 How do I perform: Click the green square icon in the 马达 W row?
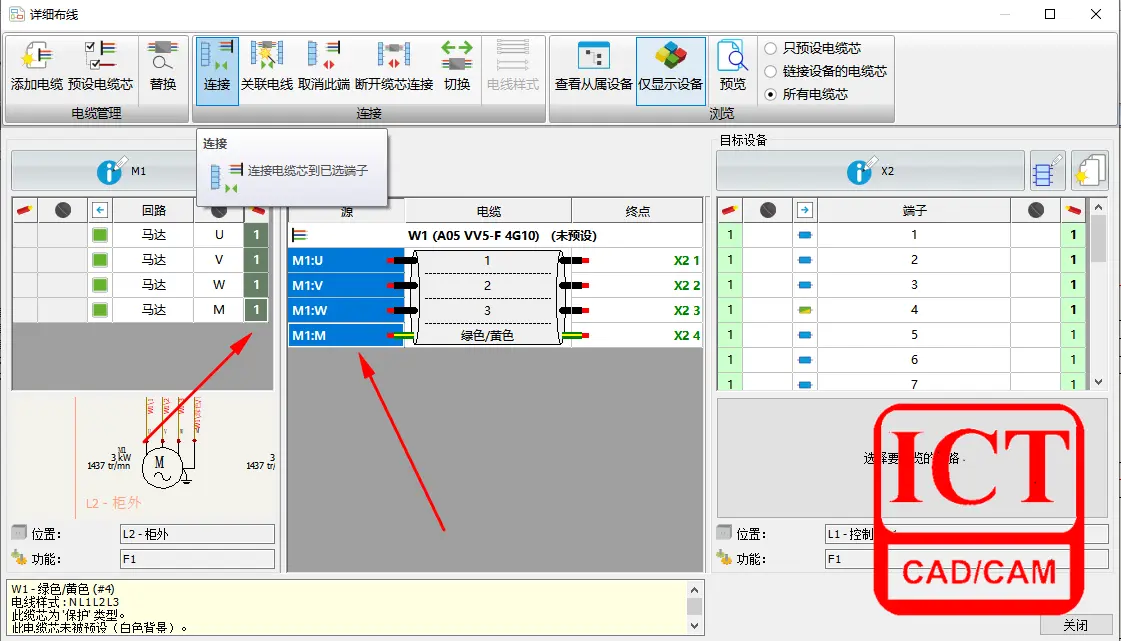pos(100,284)
